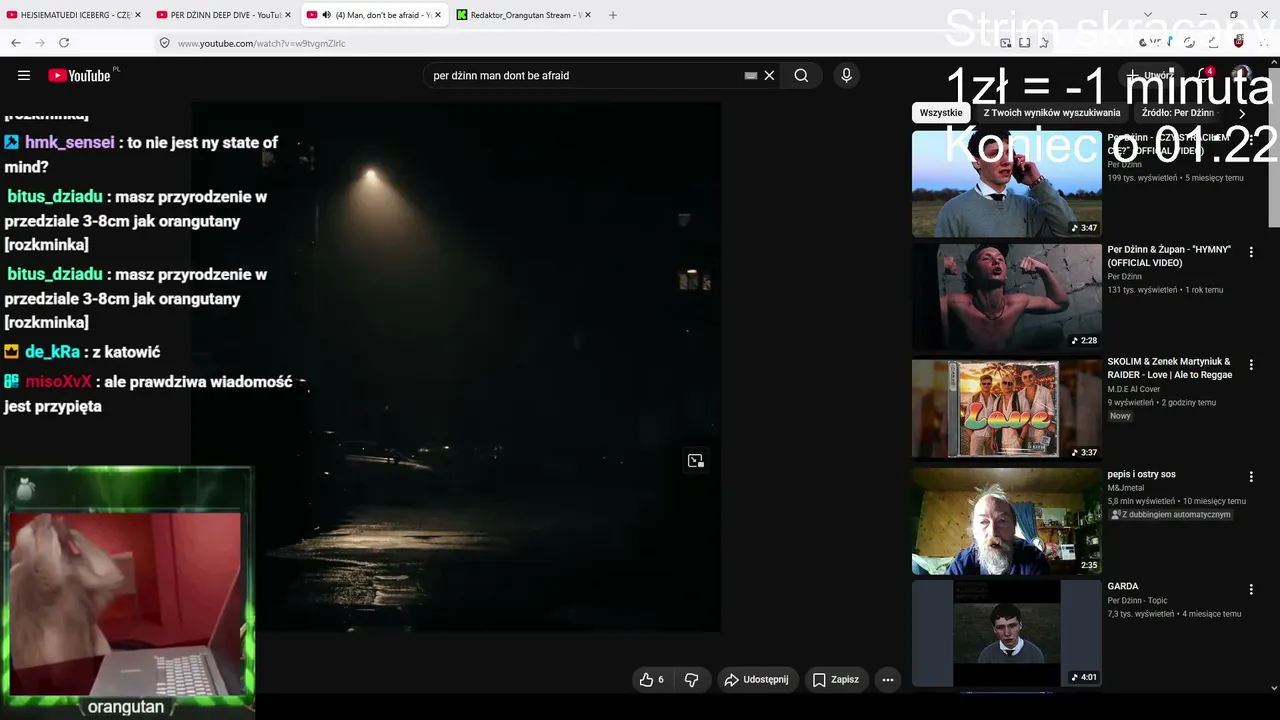Close the PER DŻINN DEEP DIVE tab

point(288,15)
